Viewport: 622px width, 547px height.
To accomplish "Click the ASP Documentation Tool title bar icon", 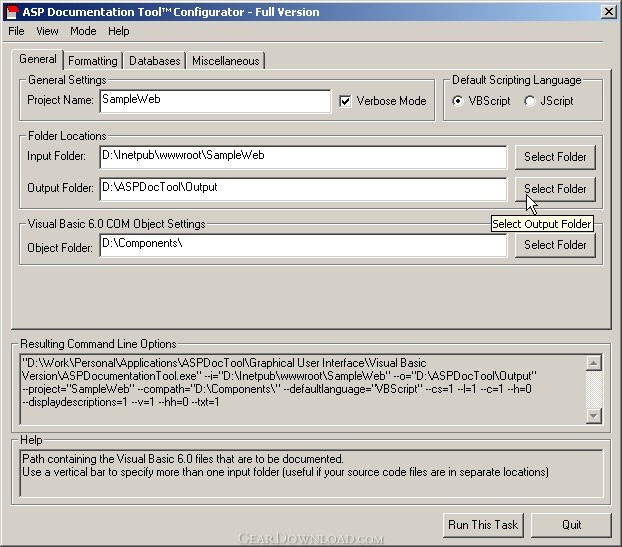I will tap(12, 12).
